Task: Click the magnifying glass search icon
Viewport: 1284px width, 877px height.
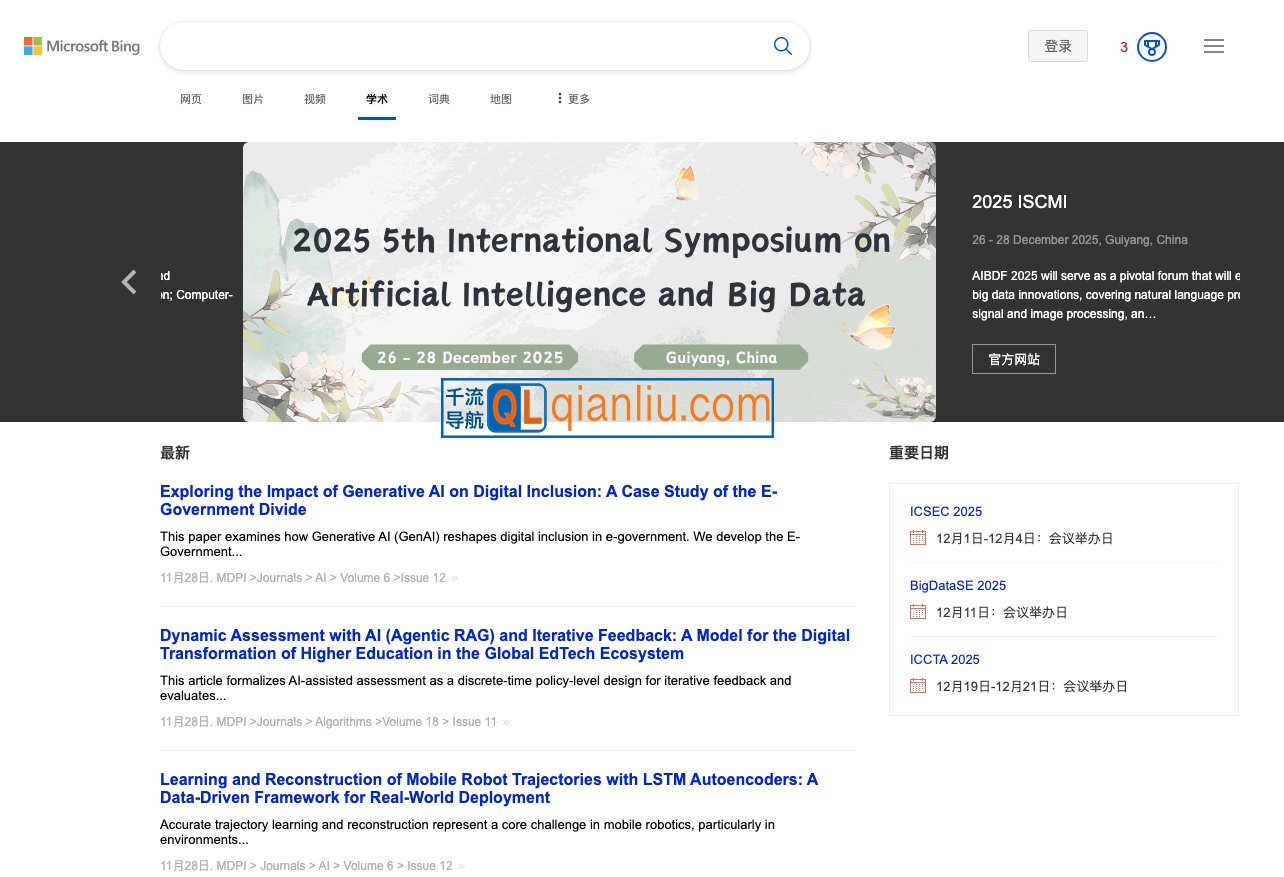Action: pyautogui.click(x=782, y=46)
